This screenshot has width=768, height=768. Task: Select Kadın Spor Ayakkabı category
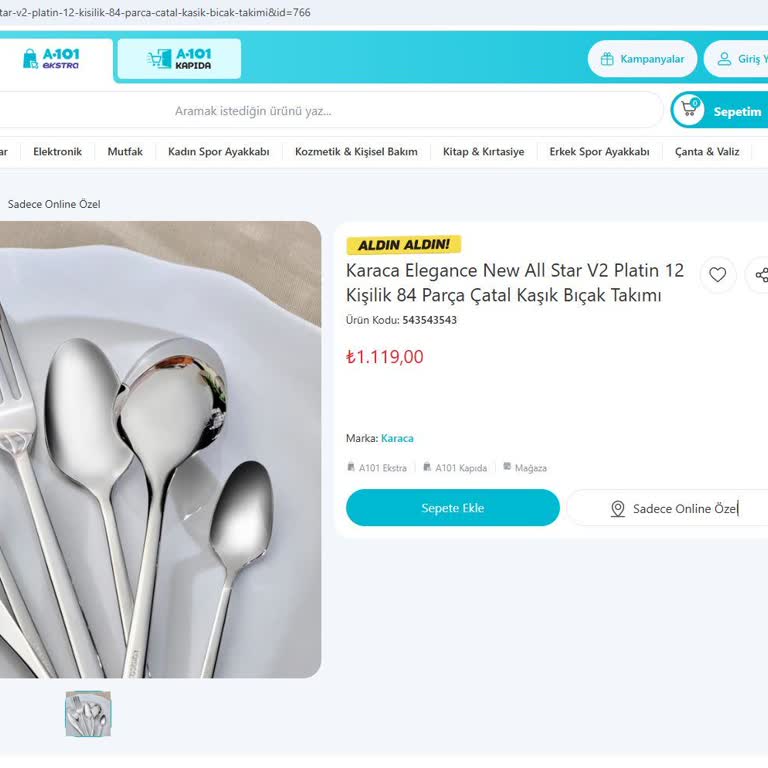tap(218, 152)
